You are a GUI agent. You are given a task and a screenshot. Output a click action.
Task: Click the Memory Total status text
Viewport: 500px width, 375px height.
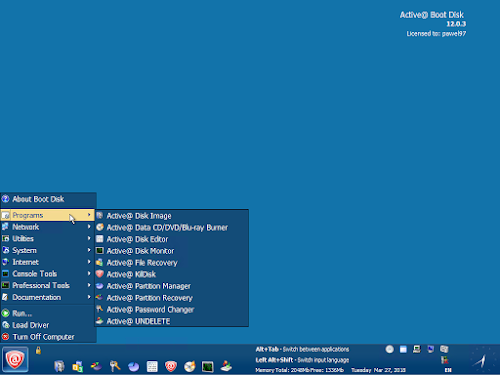click(299, 370)
